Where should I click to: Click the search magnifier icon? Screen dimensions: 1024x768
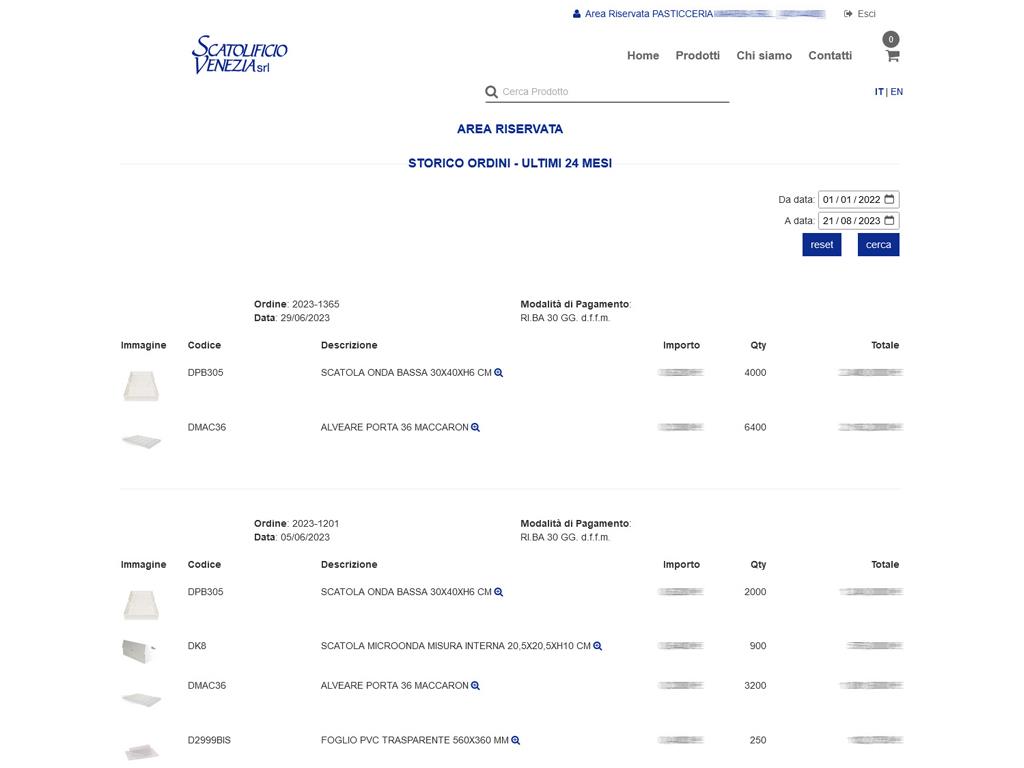pyautogui.click(x=491, y=92)
